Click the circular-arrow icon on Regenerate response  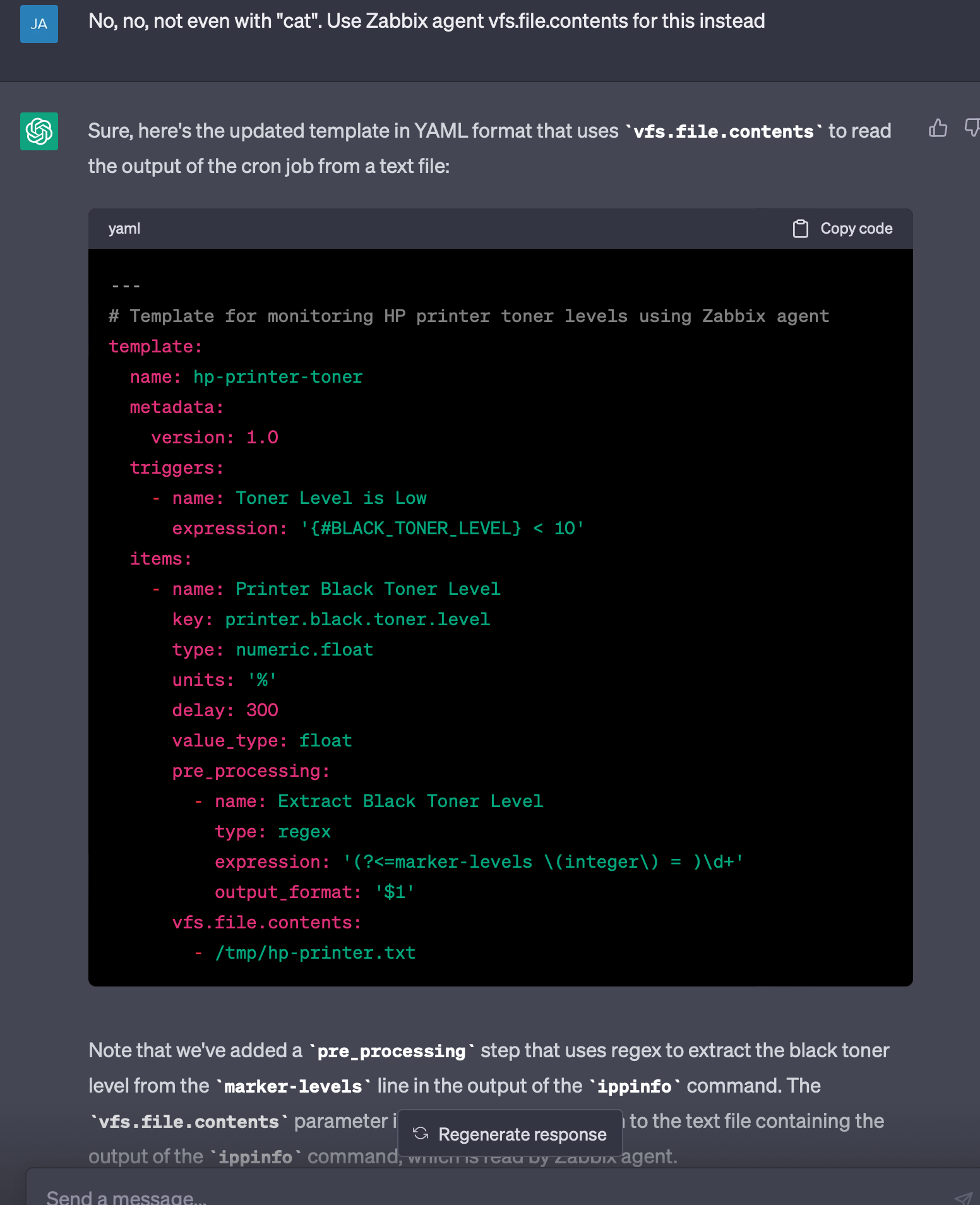(421, 1134)
